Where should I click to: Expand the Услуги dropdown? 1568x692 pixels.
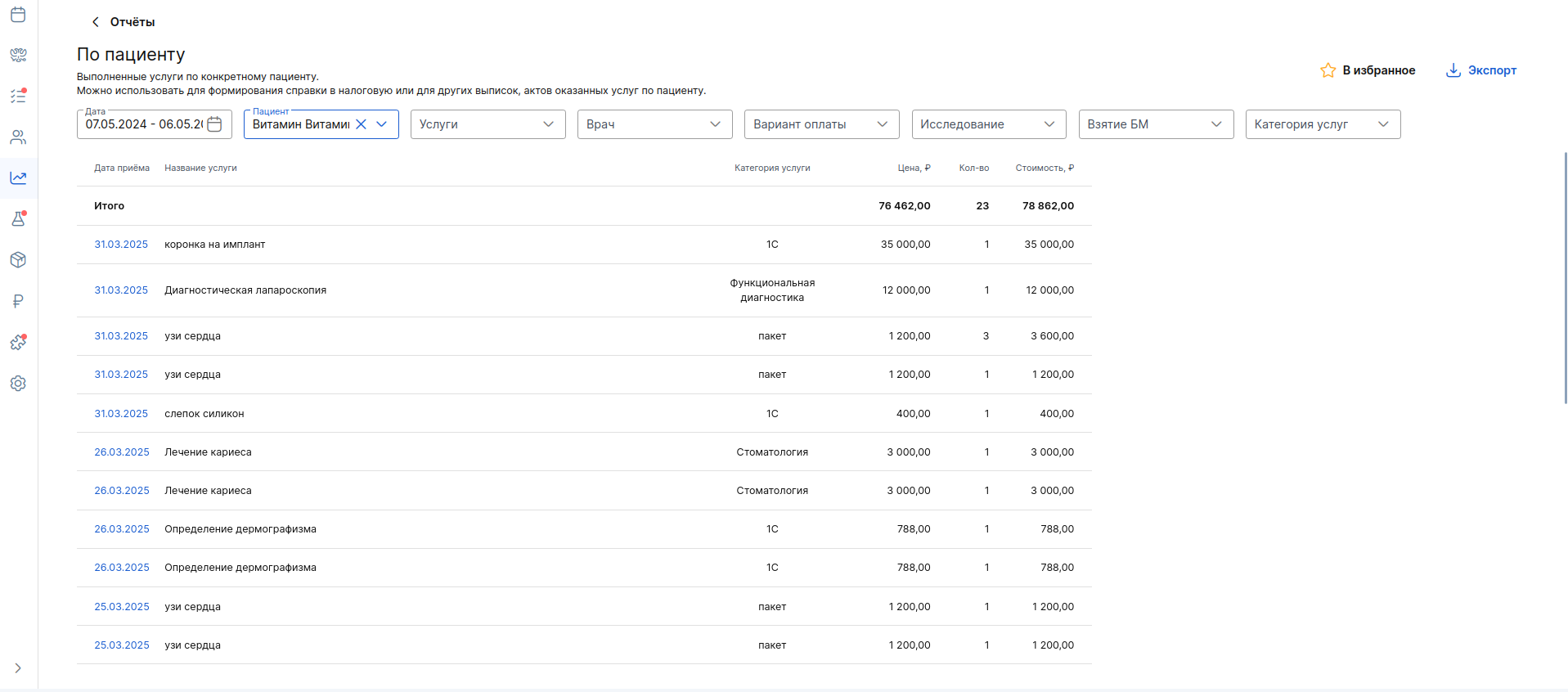click(x=487, y=124)
